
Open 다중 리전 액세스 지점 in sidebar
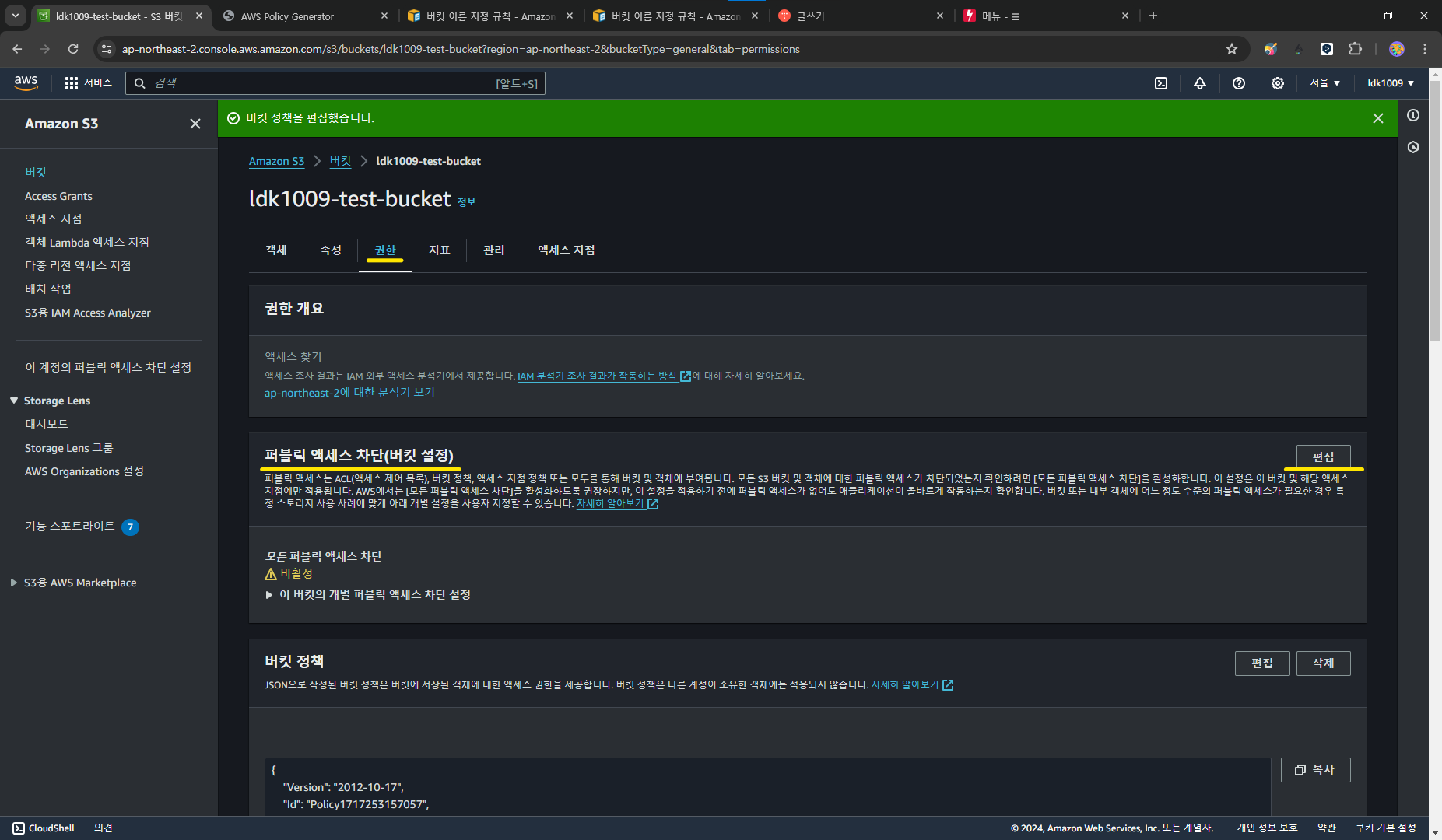coord(78,266)
